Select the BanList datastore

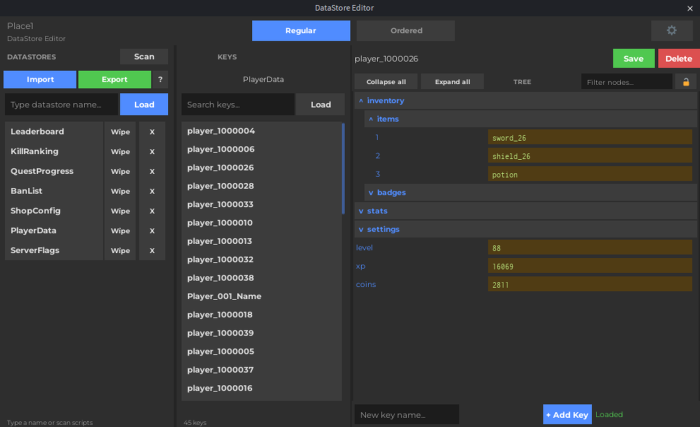click(54, 191)
